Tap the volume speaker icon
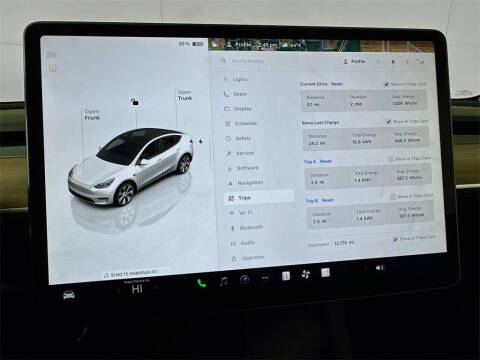Viewport: 480px width, 360px height. [x=380, y=268]
